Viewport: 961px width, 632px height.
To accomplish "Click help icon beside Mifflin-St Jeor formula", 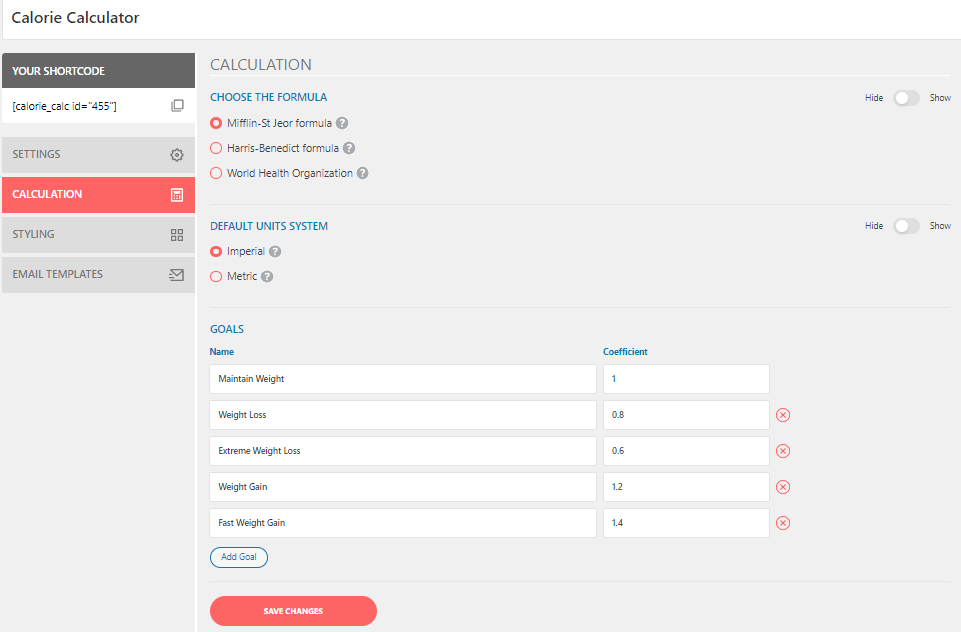I will [342, 123].
